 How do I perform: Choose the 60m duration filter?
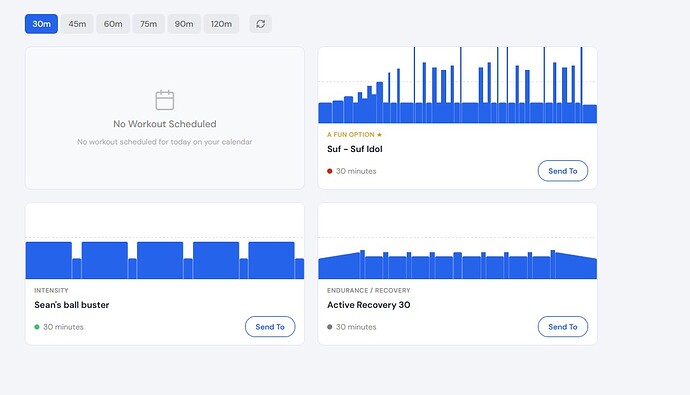113,24
